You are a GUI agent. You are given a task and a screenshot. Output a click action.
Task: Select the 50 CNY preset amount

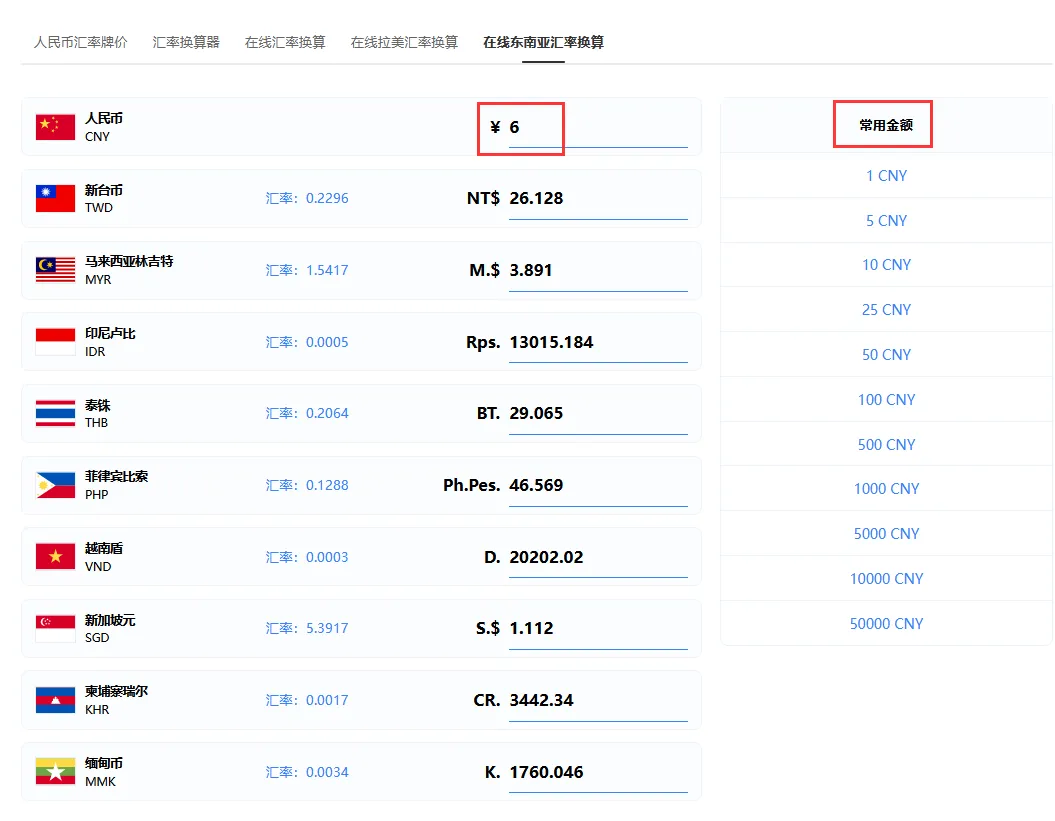[886, 355]
